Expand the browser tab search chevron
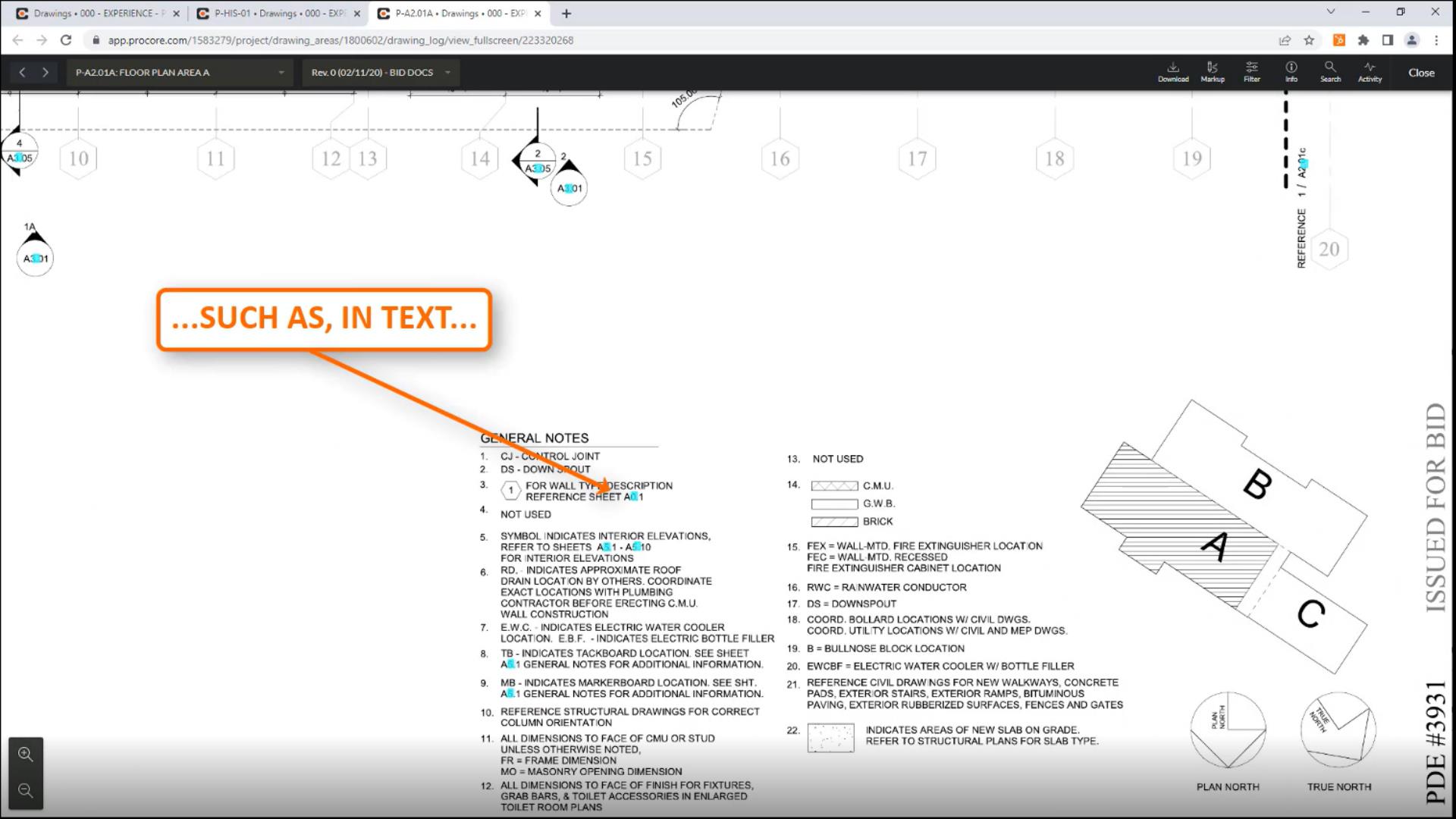Image resolution: width=1456 pixels, height=819 pixels. click(1330, 12)
